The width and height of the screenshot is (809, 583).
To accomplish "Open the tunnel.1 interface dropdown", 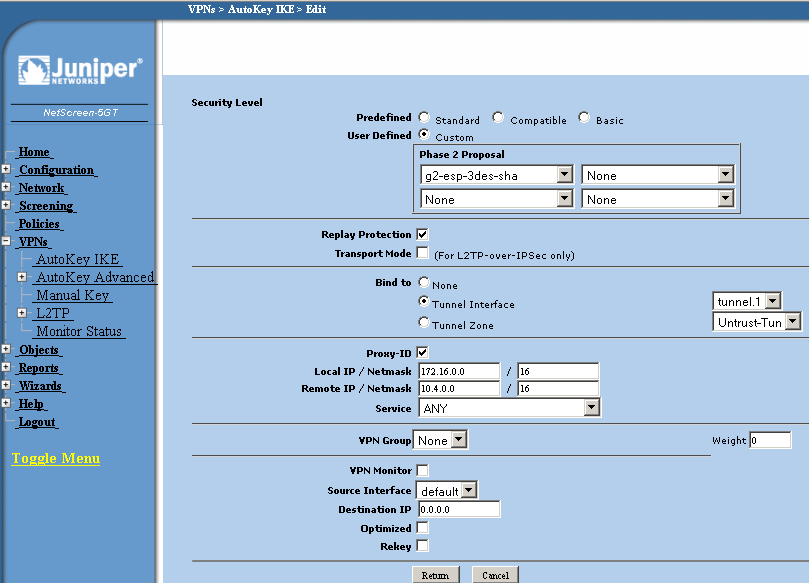I will pyautogui.click(x=772, y=301).
